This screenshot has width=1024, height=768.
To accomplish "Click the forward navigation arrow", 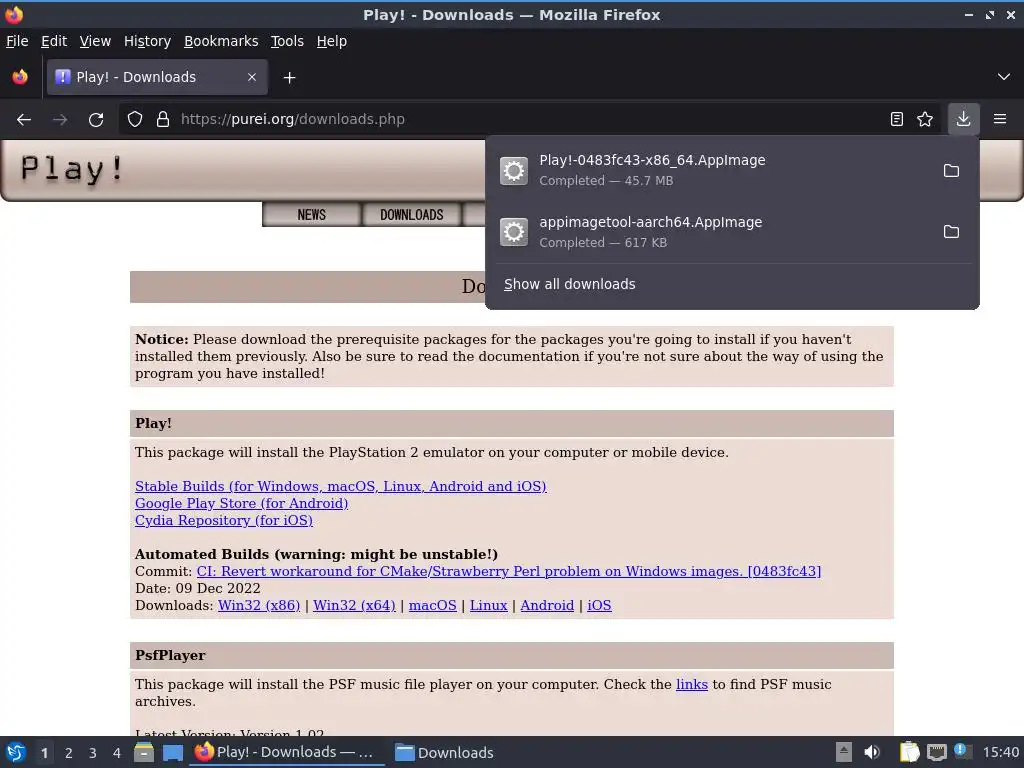I will coord(60,119).
